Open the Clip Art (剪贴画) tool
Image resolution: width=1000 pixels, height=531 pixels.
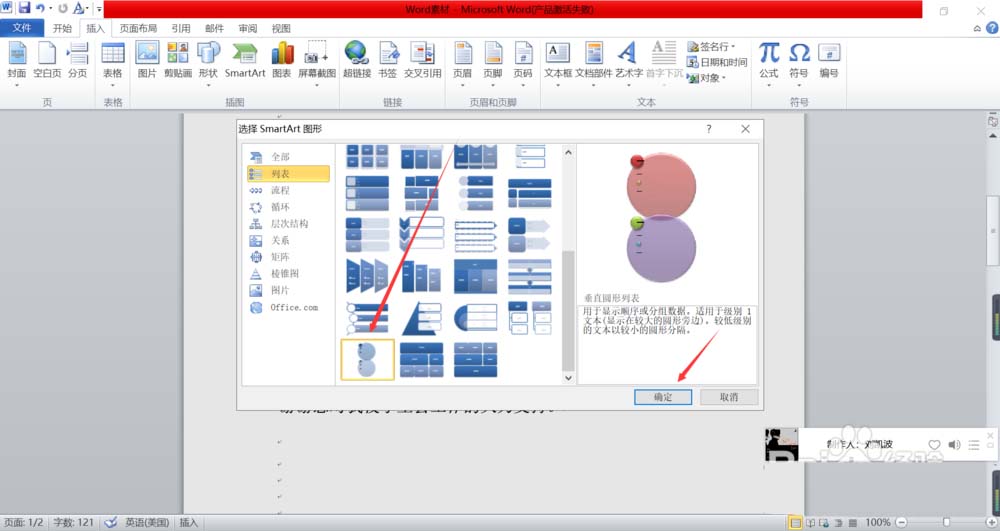tap(178, 61)
